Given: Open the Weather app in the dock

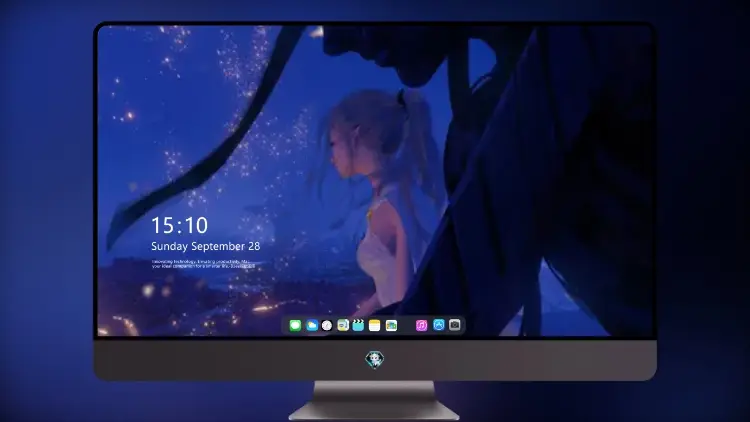Looking at the screenshot, I should pos(312,325).
